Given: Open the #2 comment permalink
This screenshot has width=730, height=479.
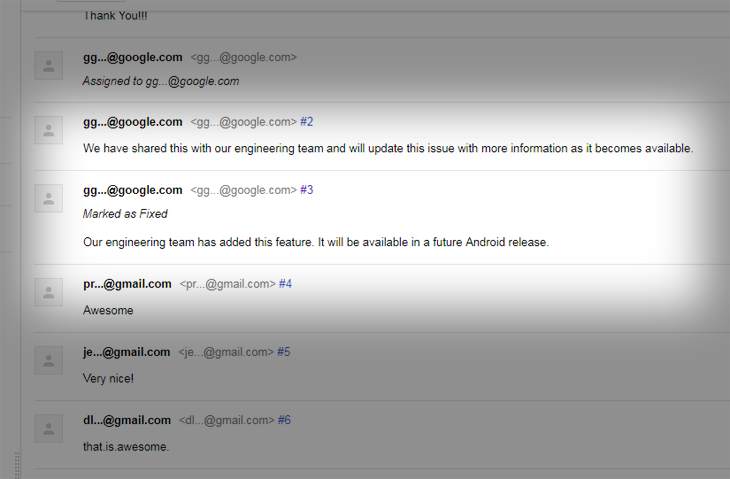Looking at the screenshot, I should pyautogui.click(x=307, y=122).
